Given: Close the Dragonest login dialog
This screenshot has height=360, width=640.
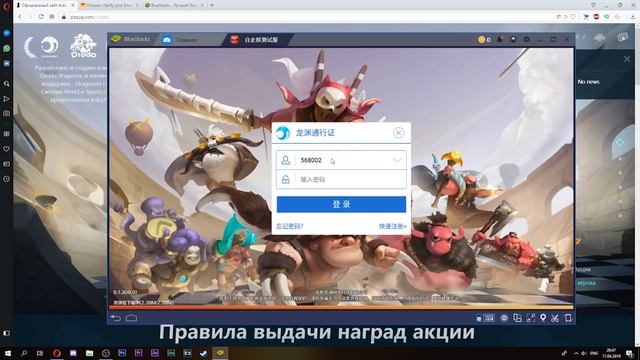Looking at the screenshot, I should pos(398,133).
